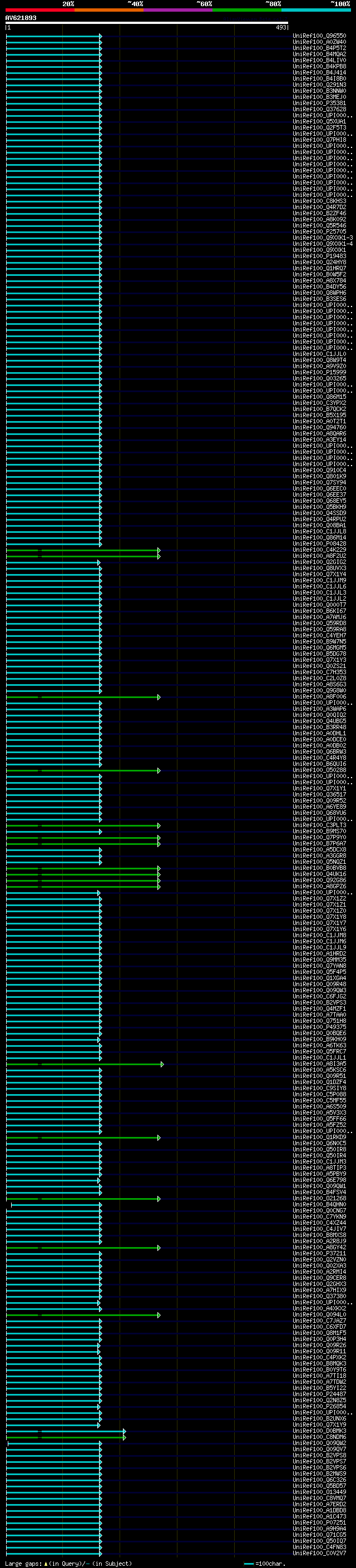The height and width of the screenshot is (1568, 356).
Task: Select hit label UniRef100_A8K092
Action: [319, 219]
